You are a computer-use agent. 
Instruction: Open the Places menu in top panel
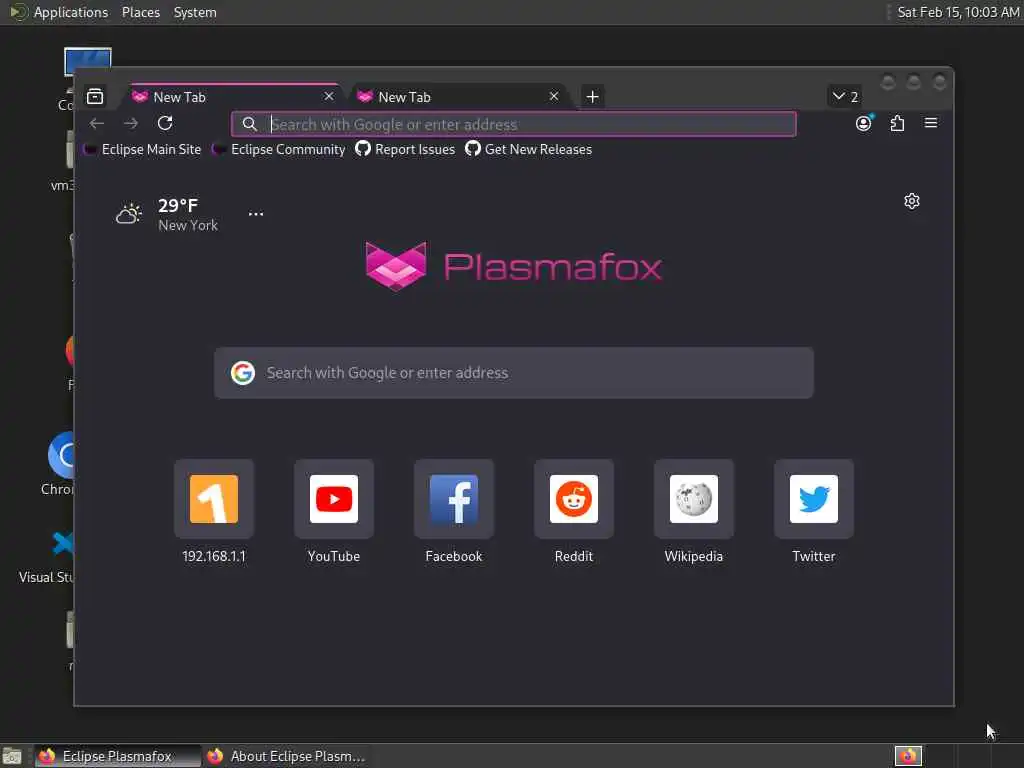(141, 12)
